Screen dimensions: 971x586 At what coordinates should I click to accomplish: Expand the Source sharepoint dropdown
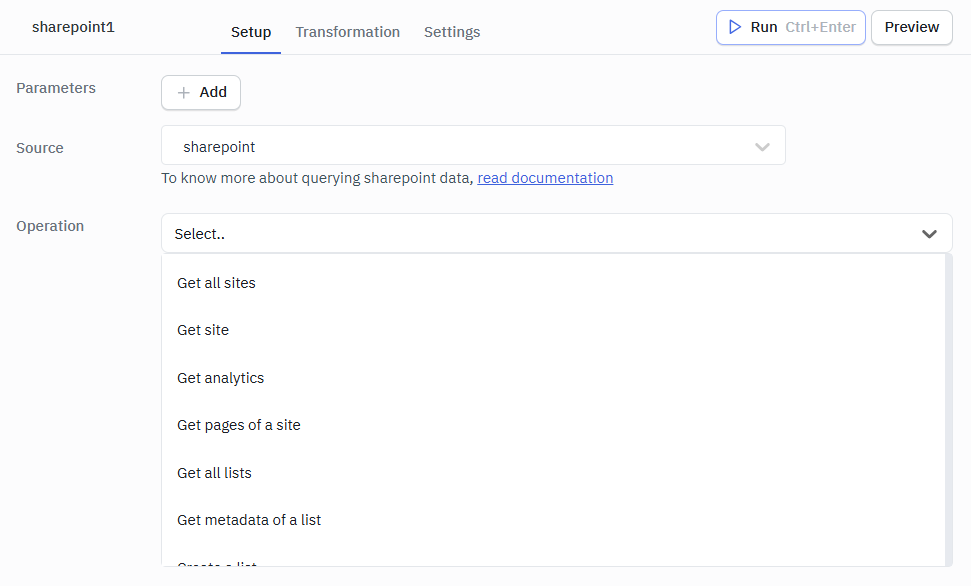point(473,145)
